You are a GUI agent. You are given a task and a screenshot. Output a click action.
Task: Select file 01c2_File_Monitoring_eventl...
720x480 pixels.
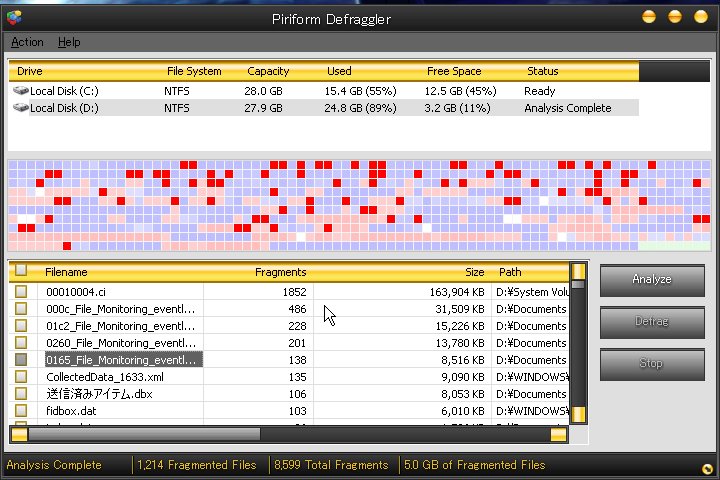click(x=121, y=326)
